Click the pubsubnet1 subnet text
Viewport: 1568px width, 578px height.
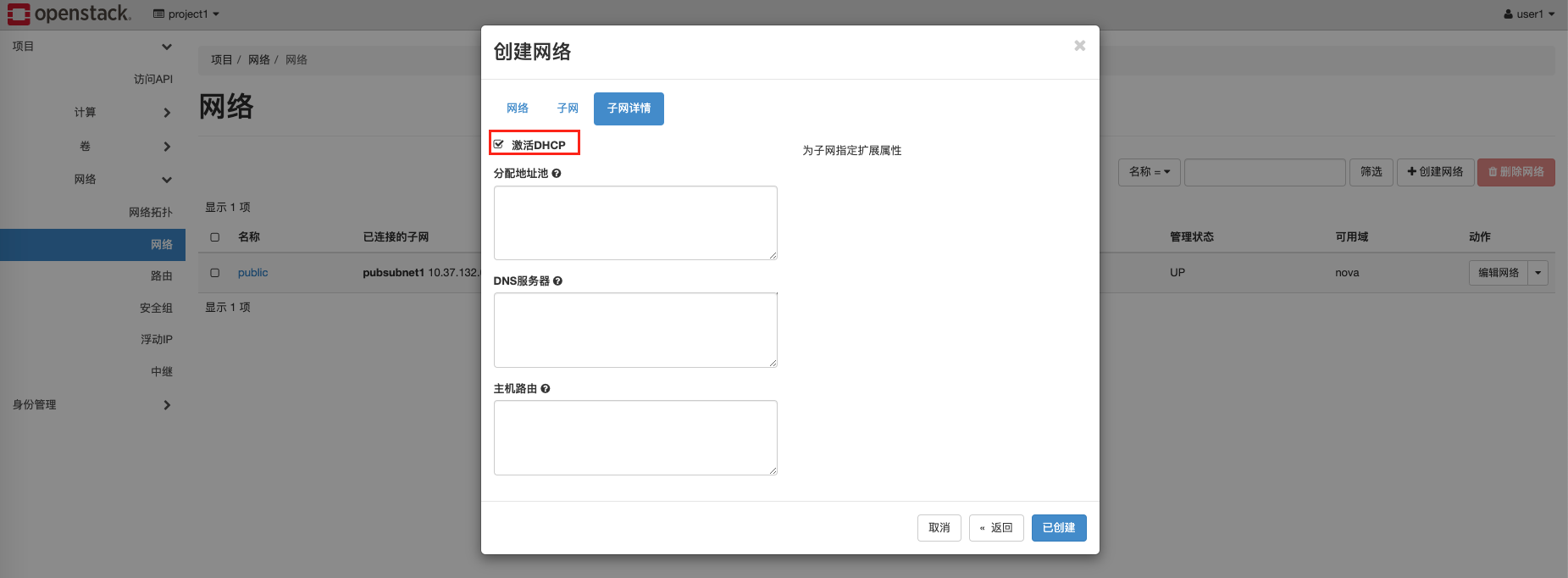tap(393, 273)
